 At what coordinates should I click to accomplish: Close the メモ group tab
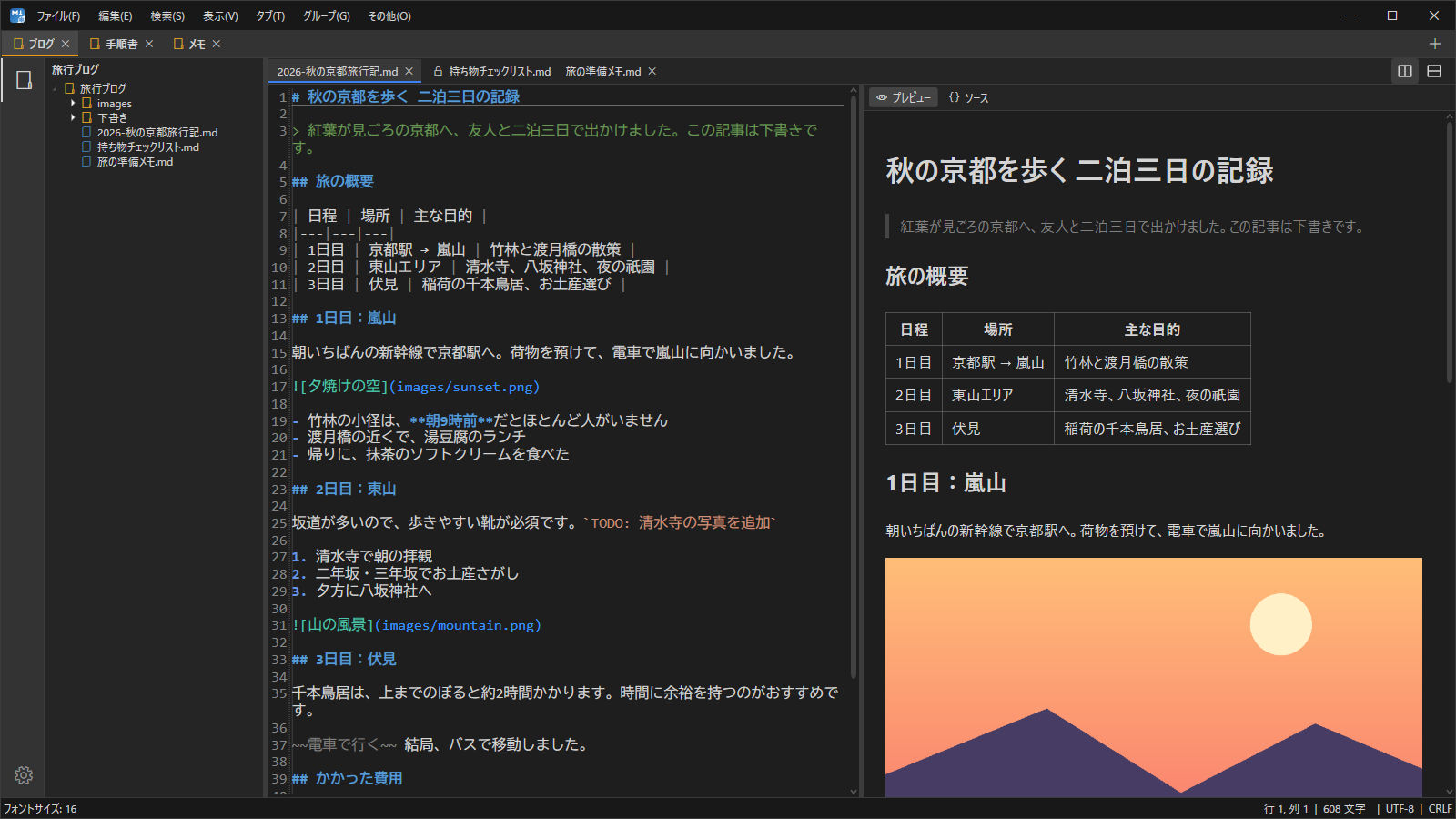click(217, 44)
